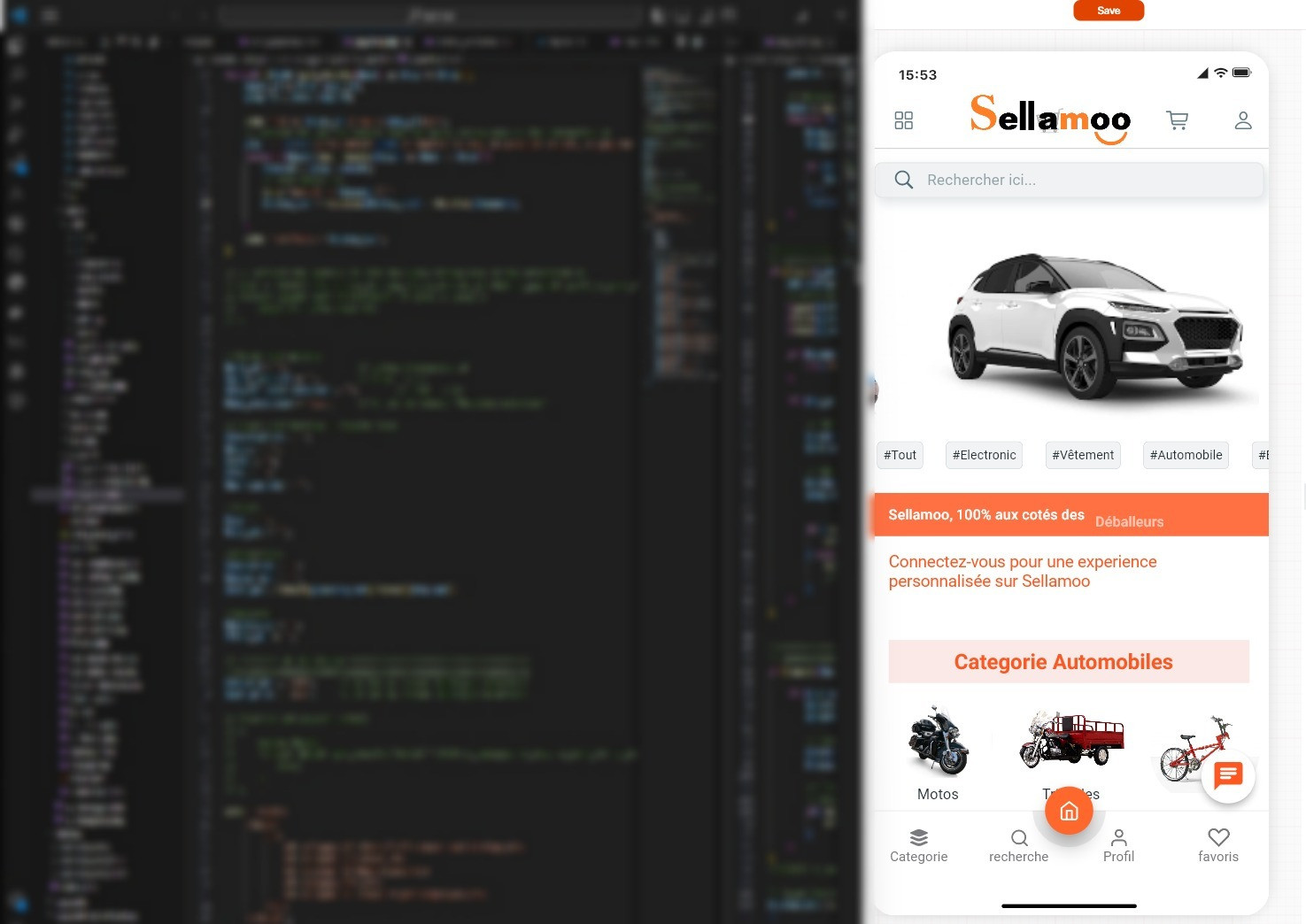The image size is (1306, 924).
Task: Click the magnifier icon in search bar
Action: coord(903,180)
